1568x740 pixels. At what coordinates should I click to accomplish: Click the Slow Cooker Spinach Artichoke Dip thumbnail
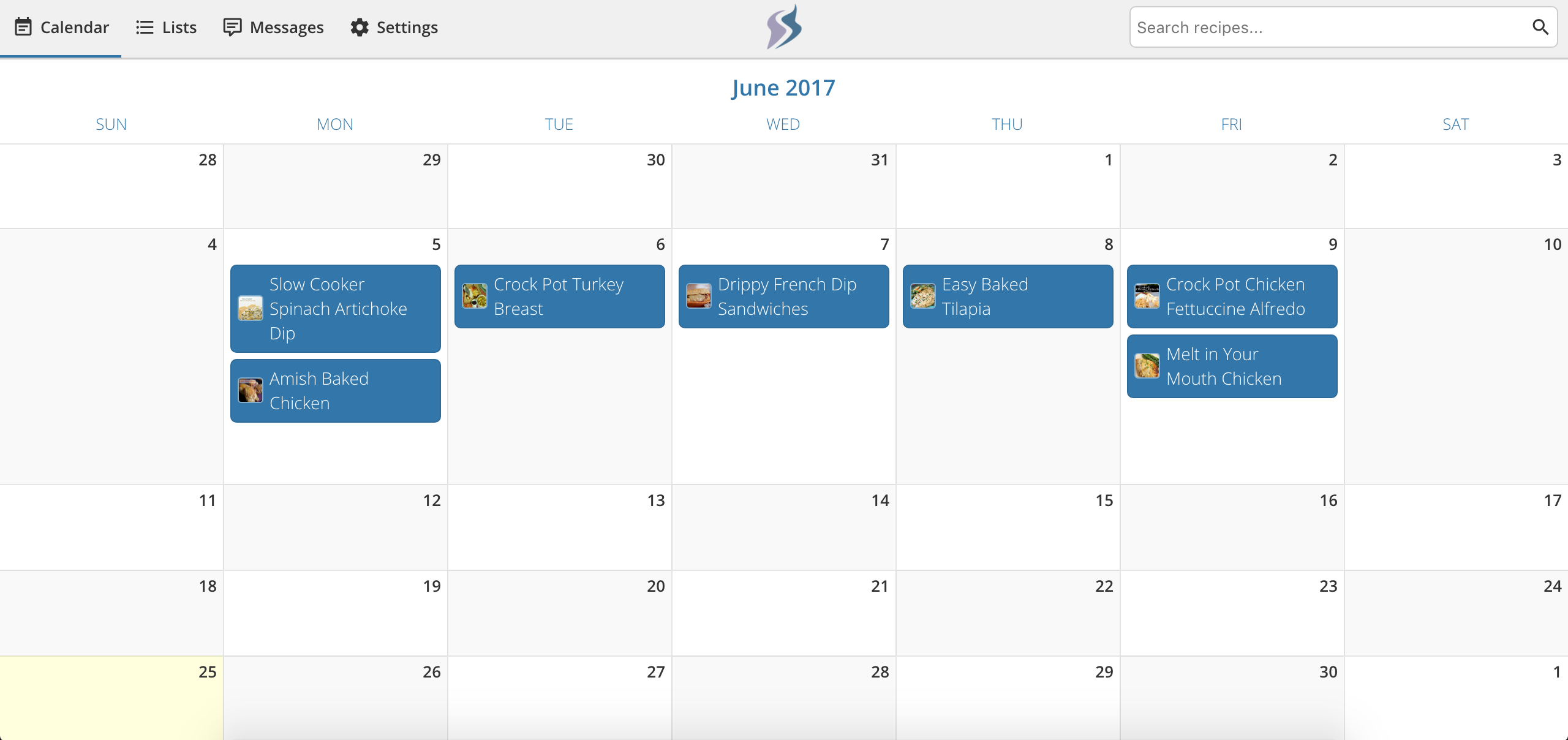[251, 308]
